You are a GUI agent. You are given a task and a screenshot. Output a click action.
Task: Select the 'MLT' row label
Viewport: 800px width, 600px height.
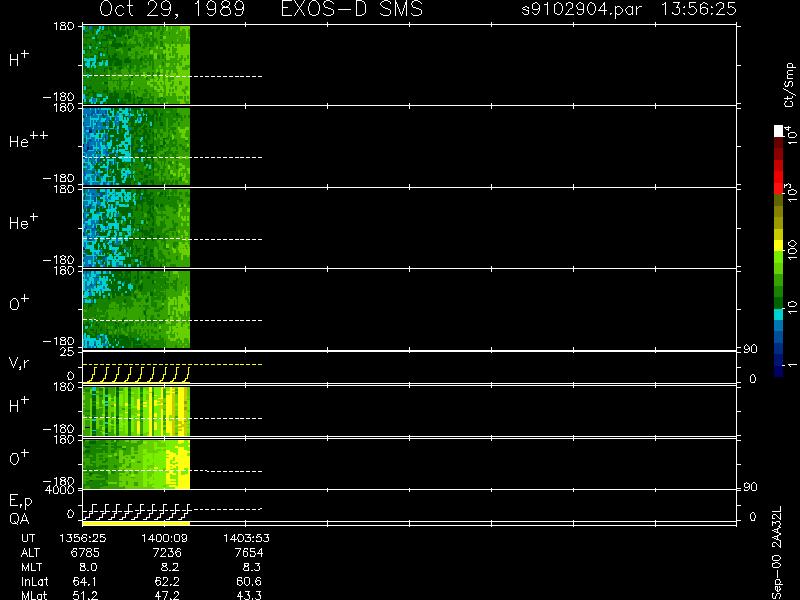pyautogui.click(x=31, y=567)
